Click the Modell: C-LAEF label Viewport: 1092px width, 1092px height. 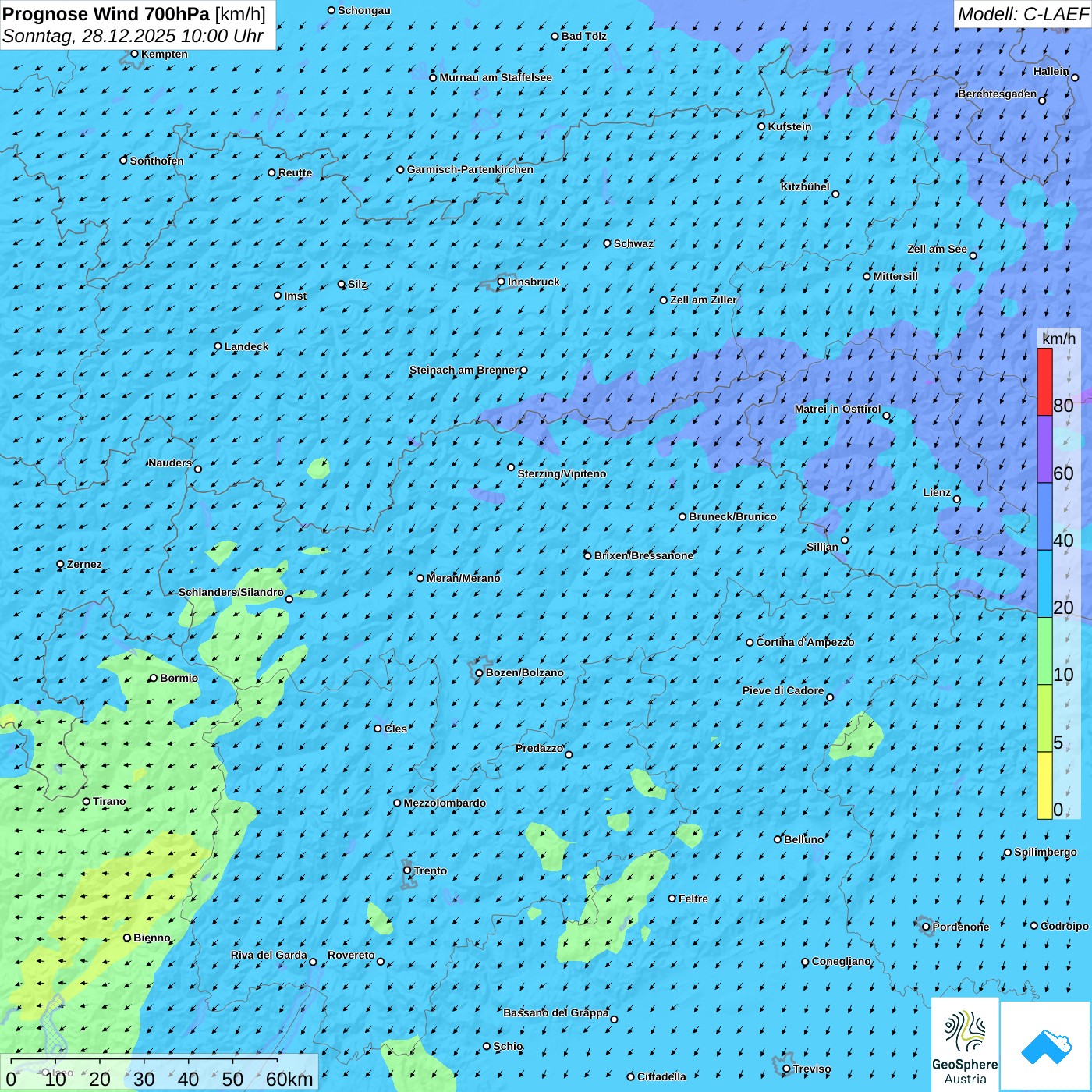[x=1023, y=14]
